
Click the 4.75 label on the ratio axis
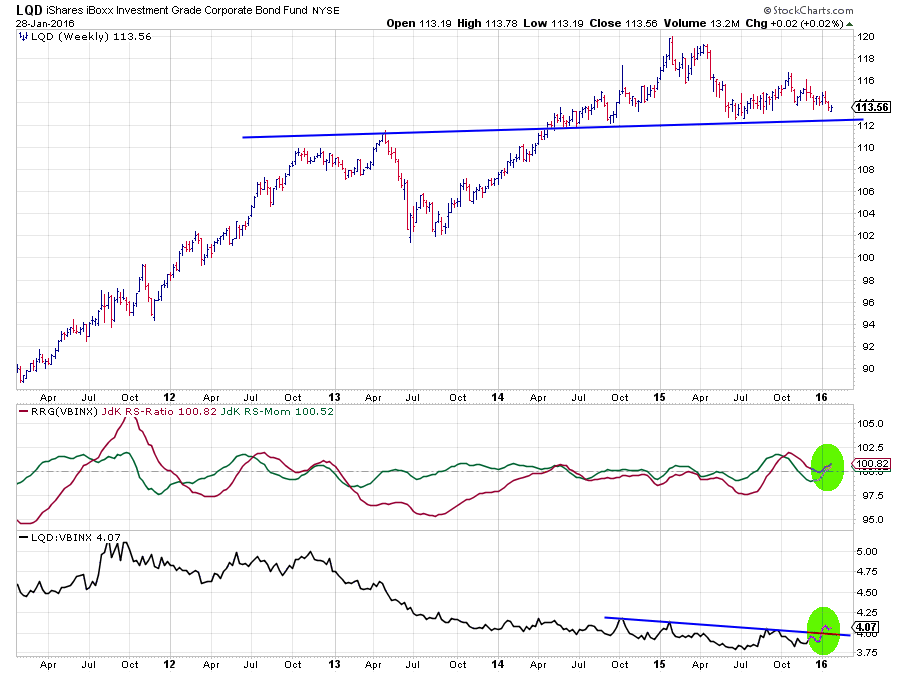pos(867,571)
